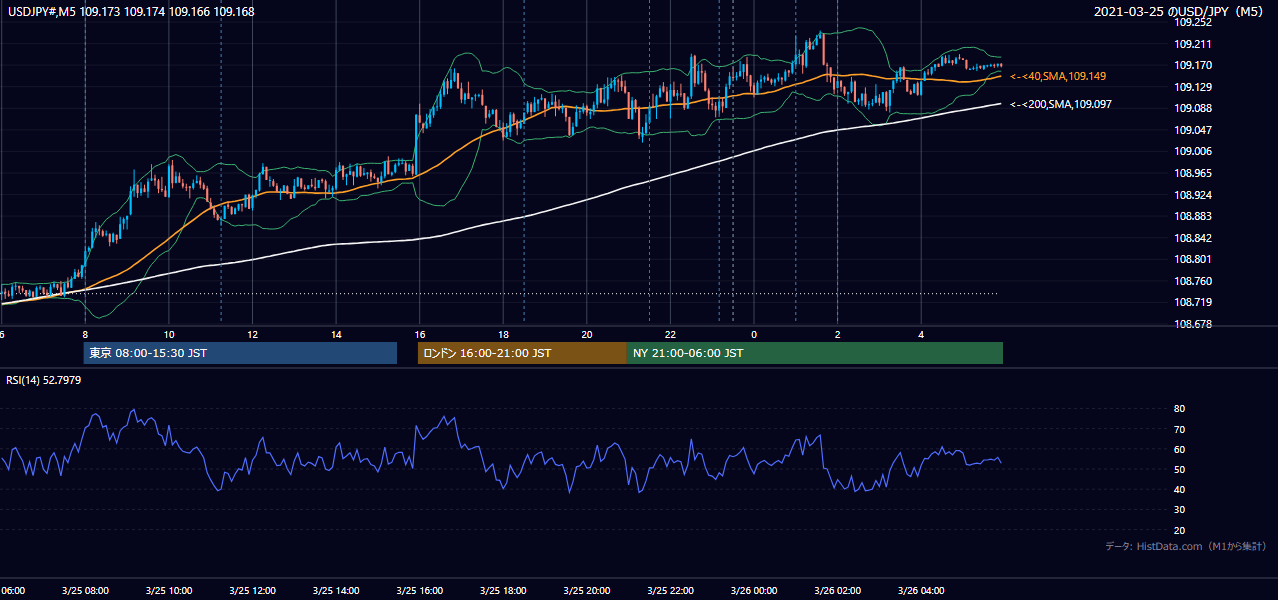Image resolution: width=1278 pixels, height=600 pixels.
Task: Click hour tick 12 under the price chart
Action: point(252,334)
